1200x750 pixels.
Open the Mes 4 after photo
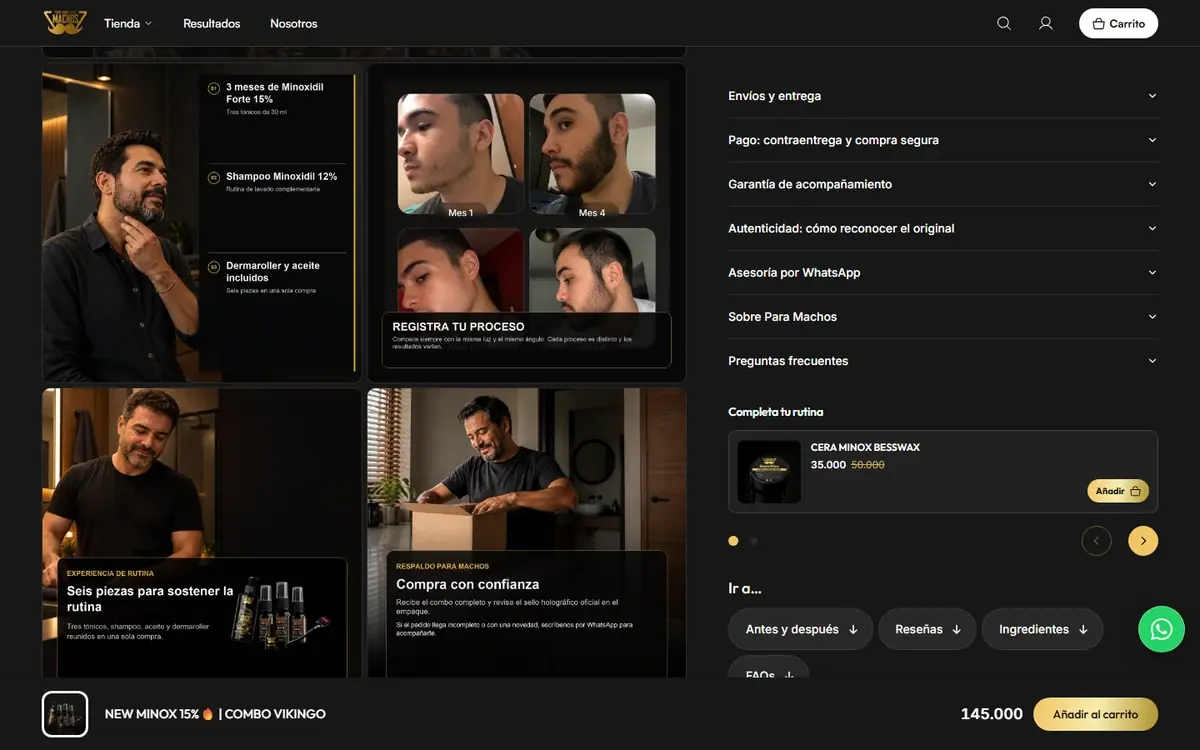click(x=592, y=154)
